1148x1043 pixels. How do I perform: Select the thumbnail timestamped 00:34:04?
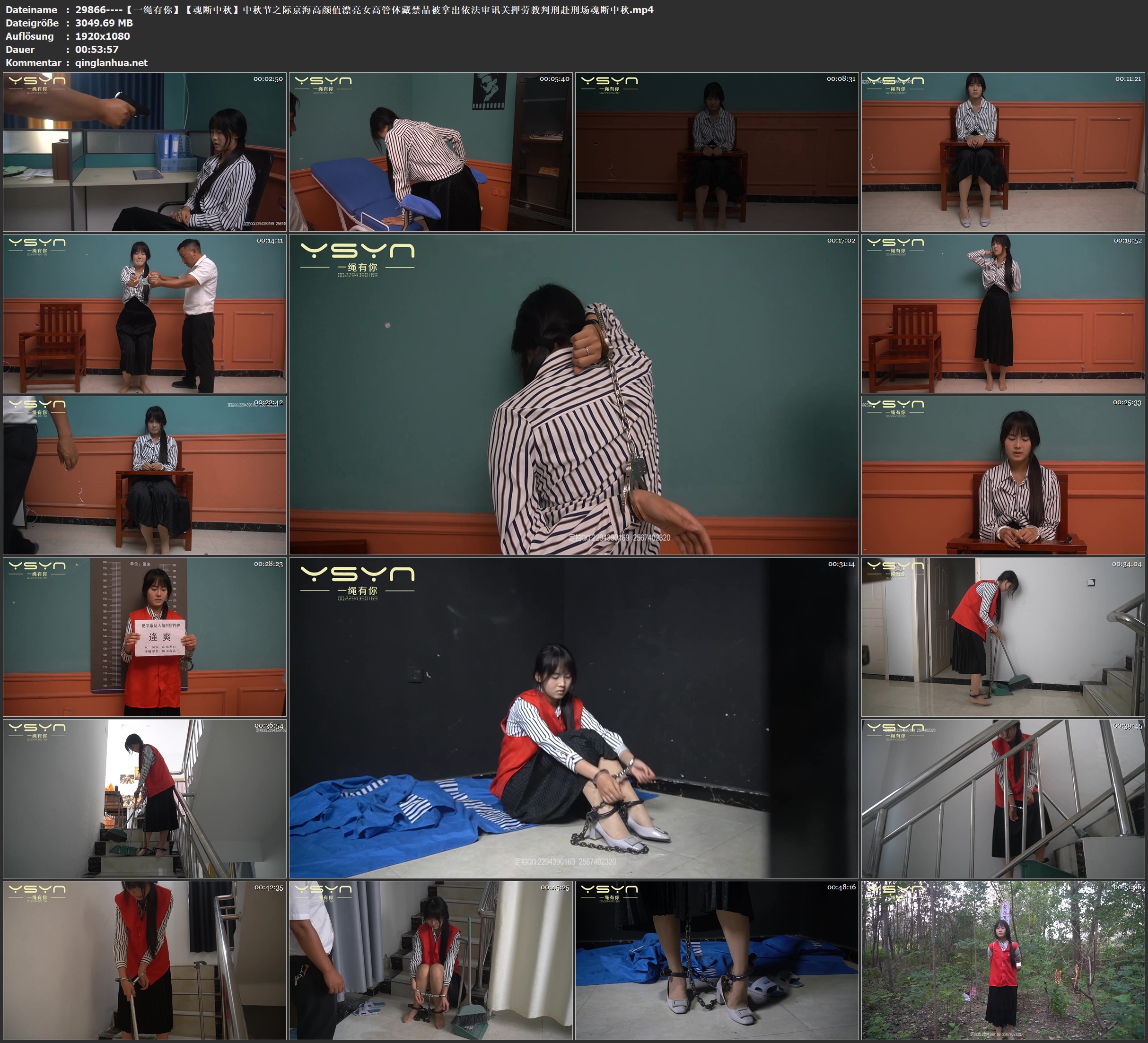tap(1002, 636)
